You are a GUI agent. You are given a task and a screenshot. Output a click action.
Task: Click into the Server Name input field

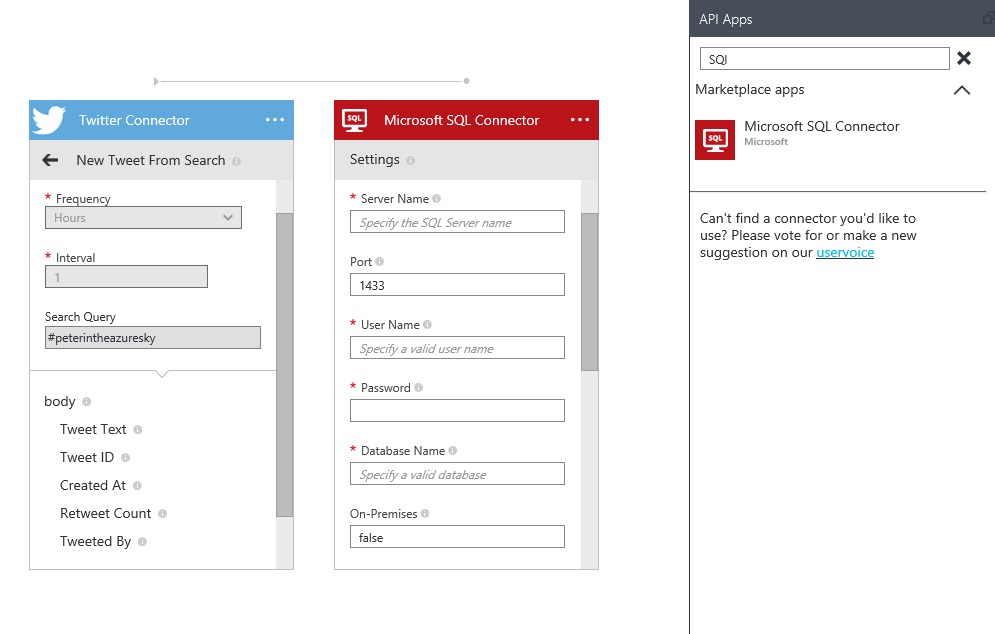[457, 222]
